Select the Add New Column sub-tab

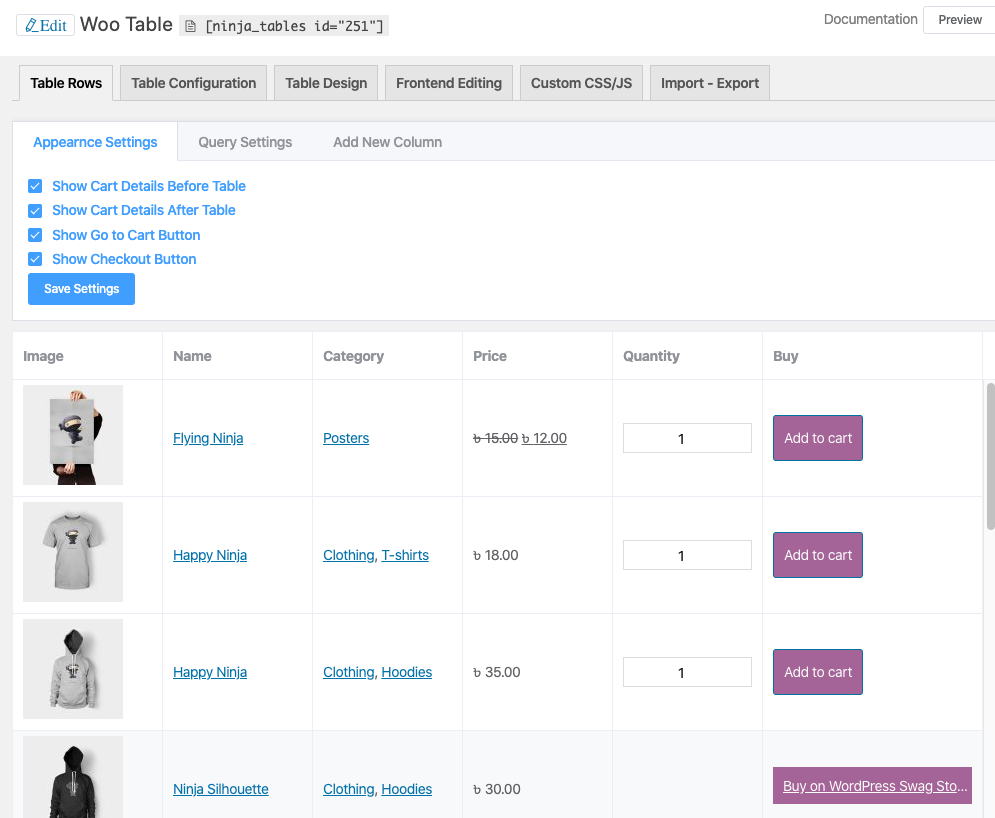pos(387,142)
